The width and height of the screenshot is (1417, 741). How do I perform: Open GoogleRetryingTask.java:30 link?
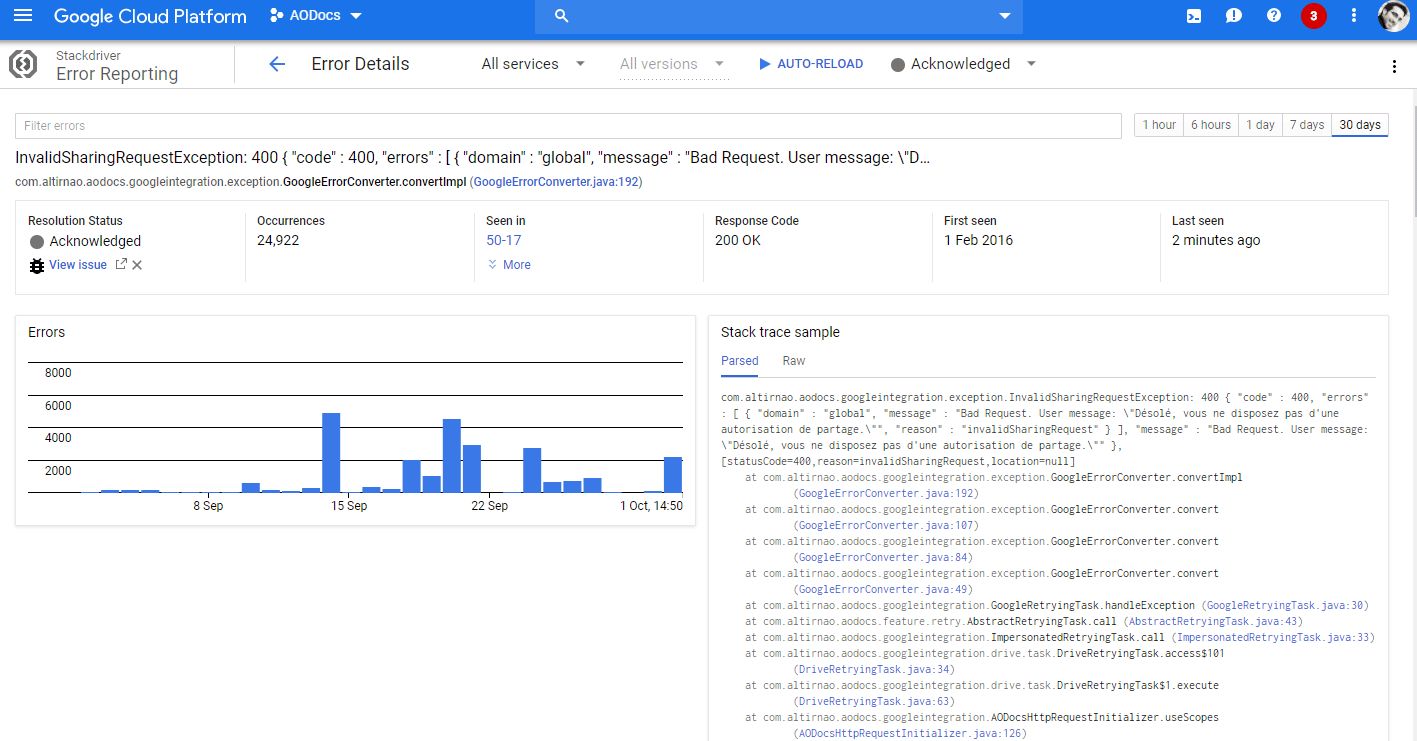[1285, 606]
